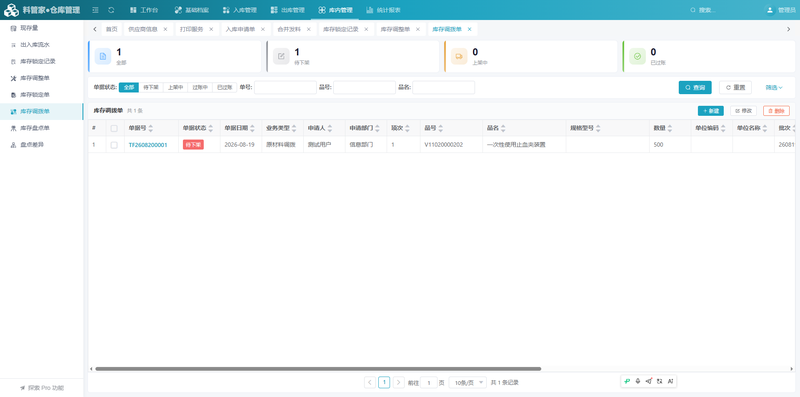Sort by the 单据号 column arrows
The width and height of the screenshot is (800, 397).
click(151, 128)
